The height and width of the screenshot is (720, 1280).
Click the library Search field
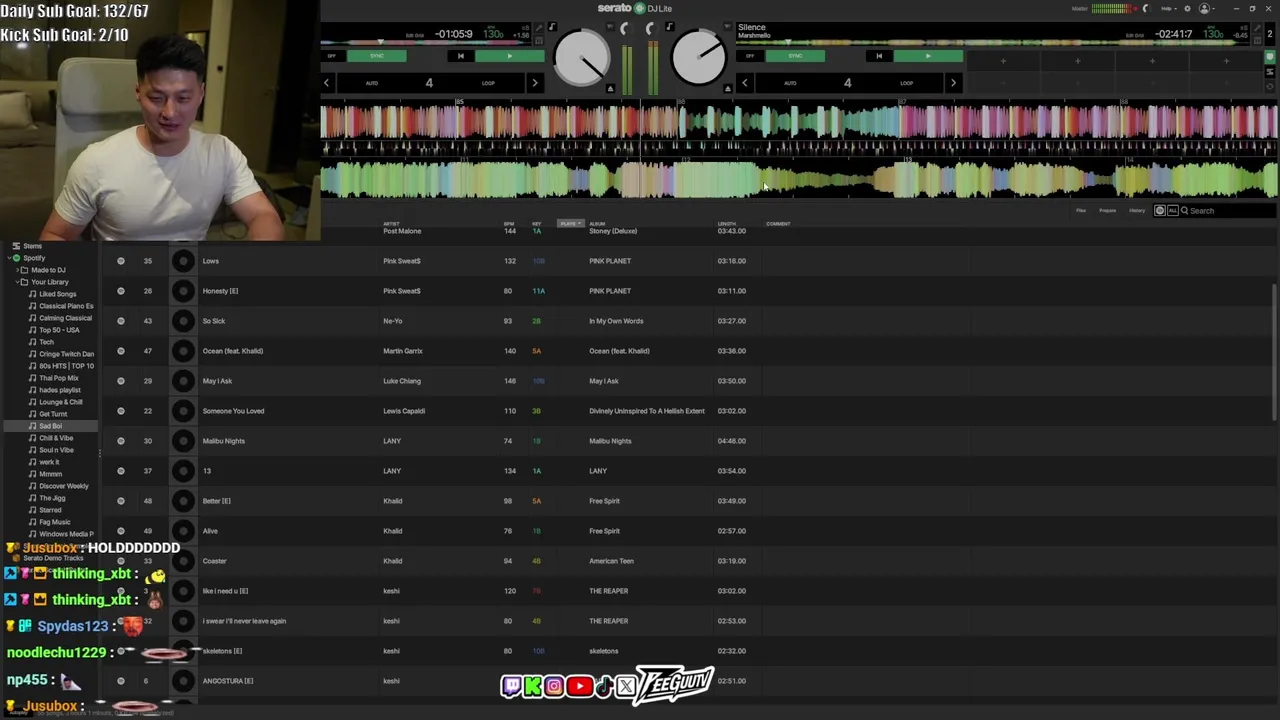tap(1230, 211)
